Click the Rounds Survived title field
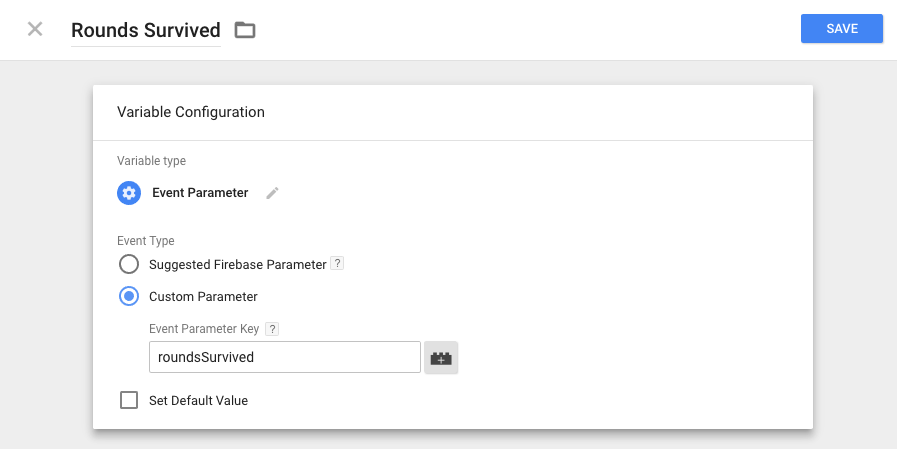897x449 pixels. click(146, 30)
